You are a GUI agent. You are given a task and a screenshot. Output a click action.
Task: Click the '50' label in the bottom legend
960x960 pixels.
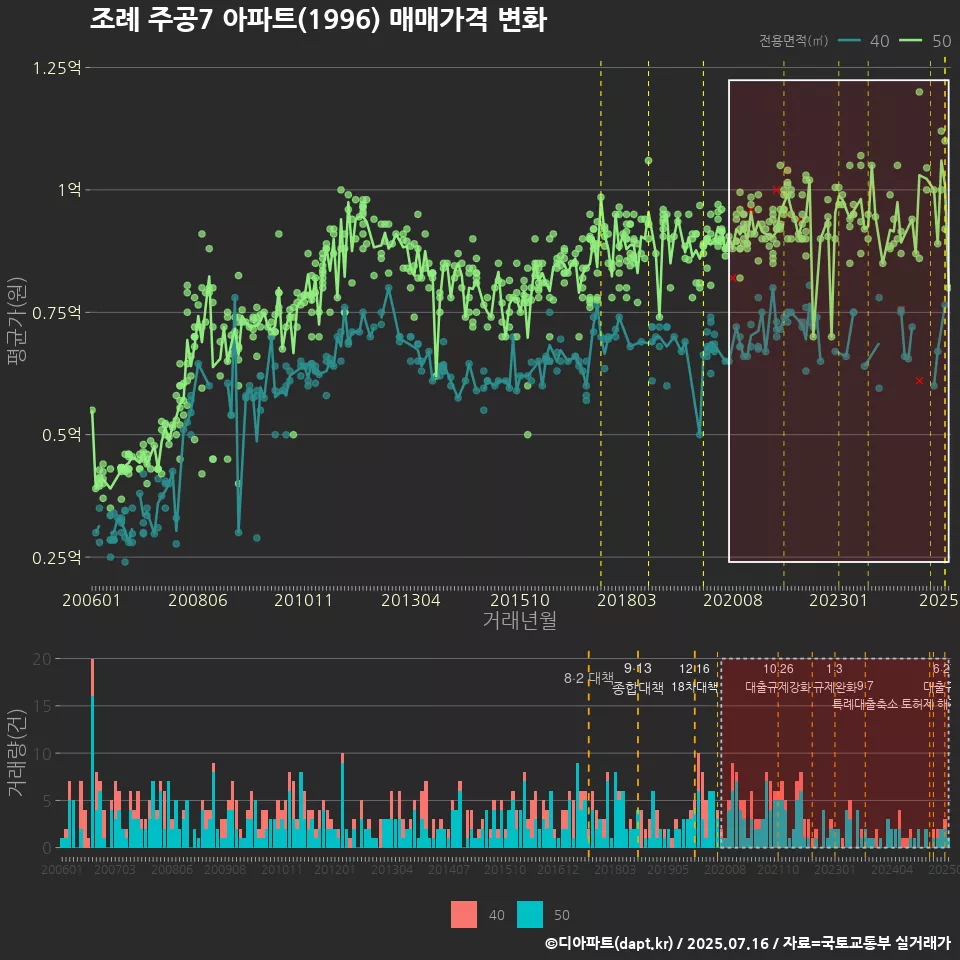[x=561, y=915]
